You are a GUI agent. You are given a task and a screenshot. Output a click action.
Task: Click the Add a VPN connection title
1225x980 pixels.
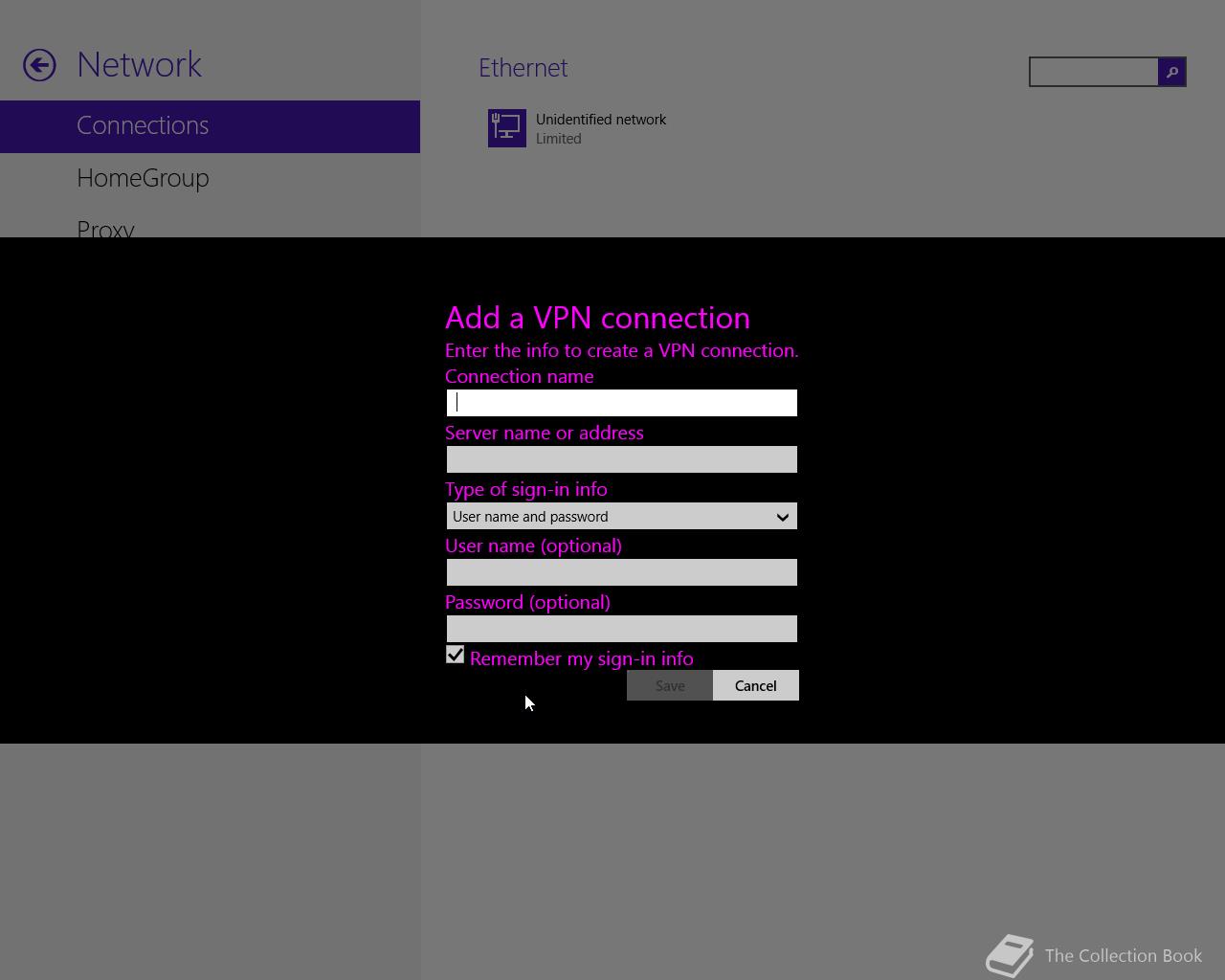point(597,318)
